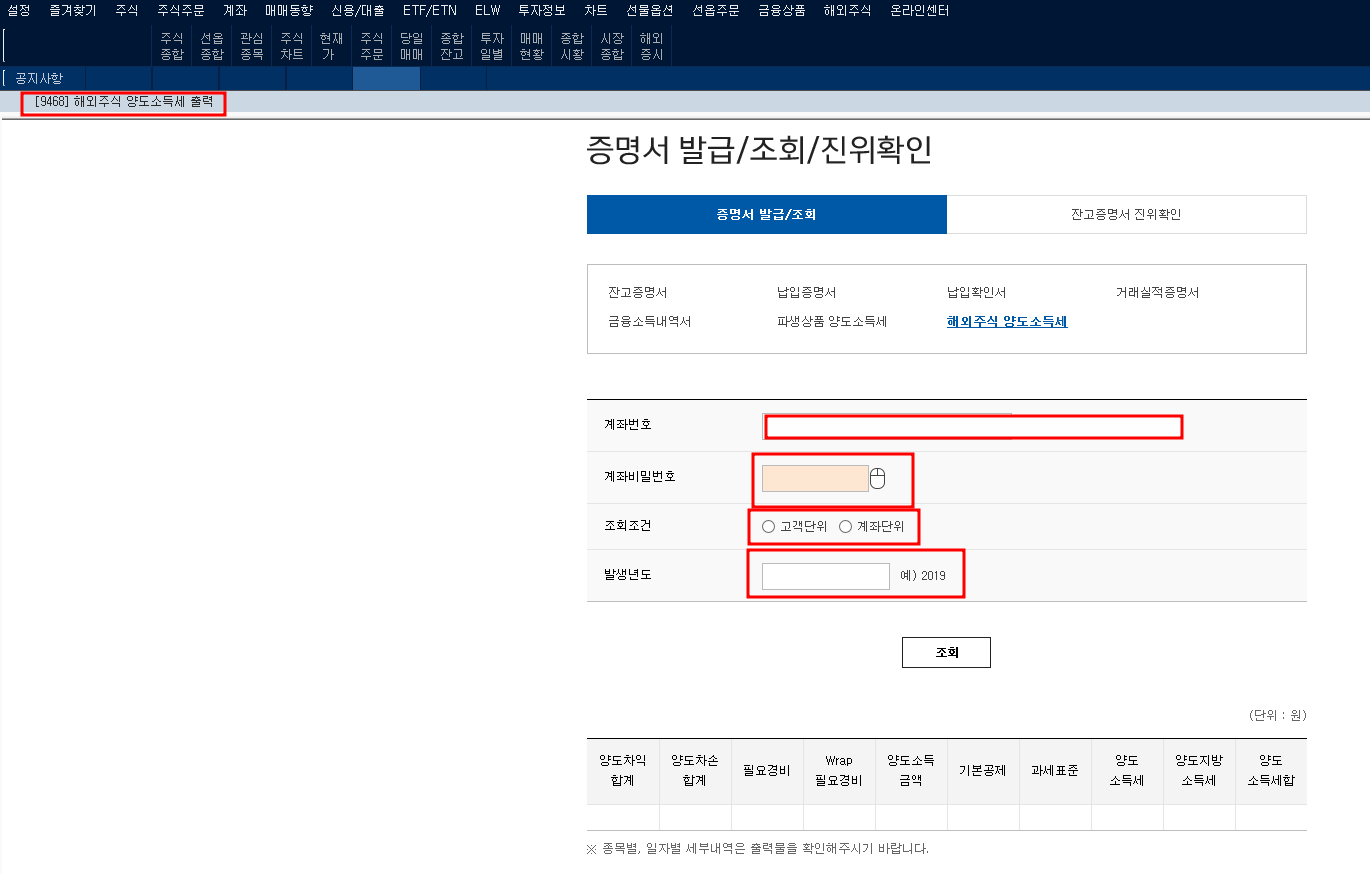Select the 계좌단위 radio button

click(x=846, y=527)
